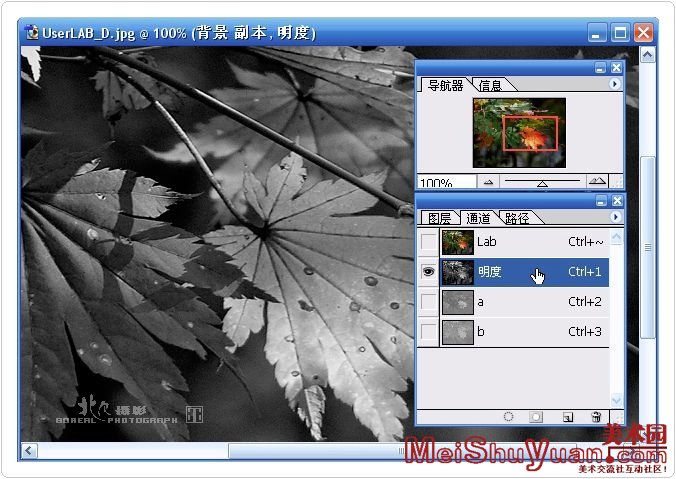Click the Ctrl+2 shortcut text

pos(585,301)
